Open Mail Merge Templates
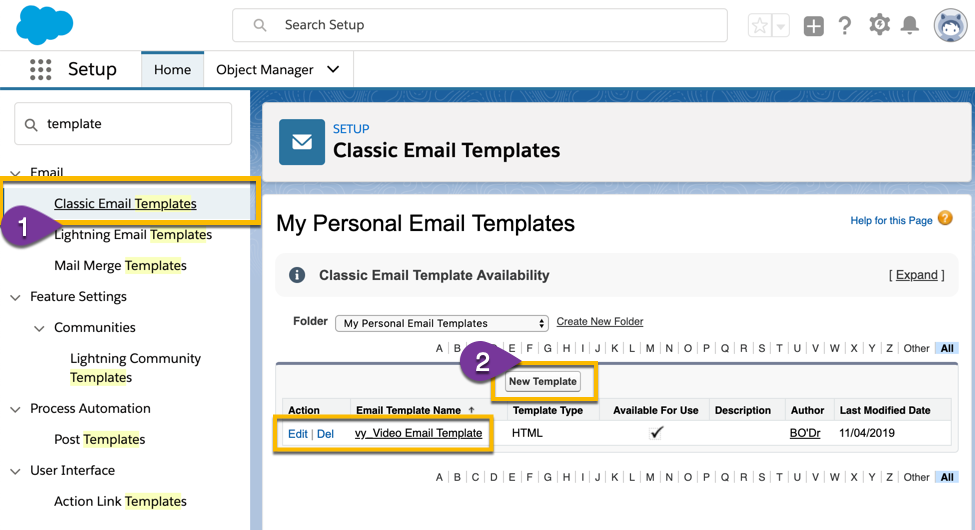 tap(120, 266)
